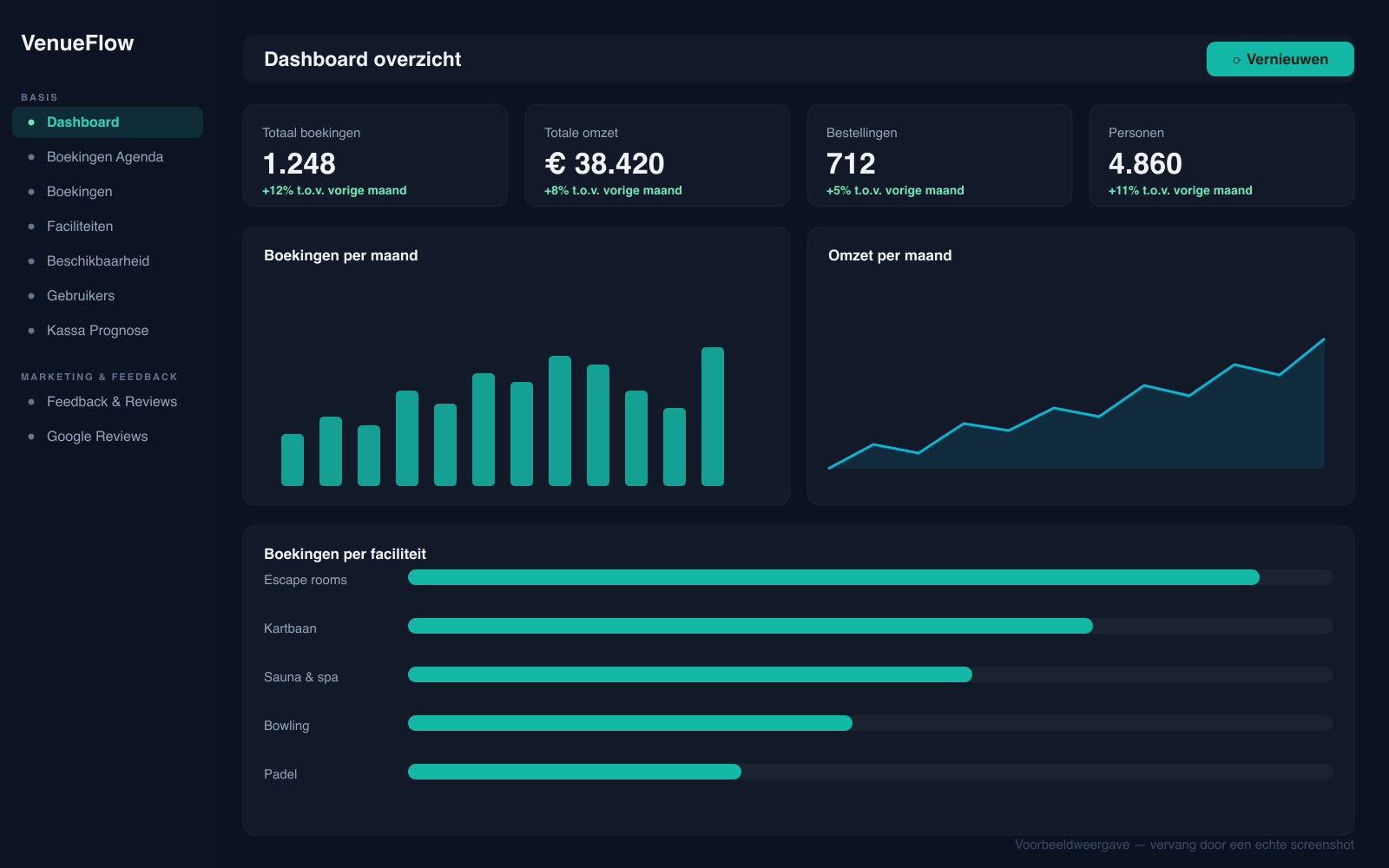
Task: Click '+12% t.o.v. vorige maand' text
Action: [x=334, y=190]
